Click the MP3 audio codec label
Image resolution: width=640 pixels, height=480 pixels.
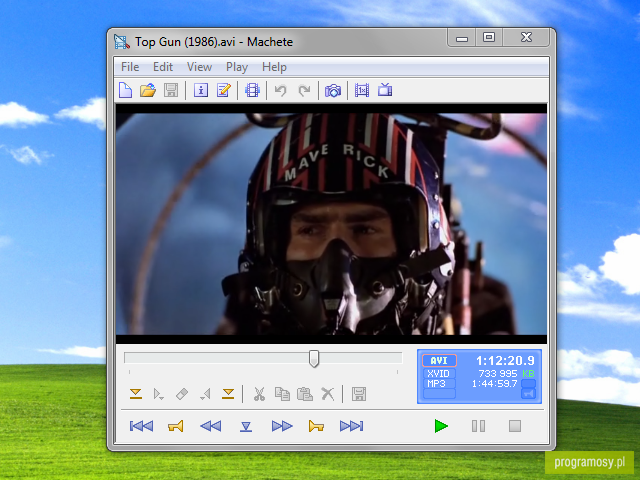pyautogui.click(x=439, y=384)
